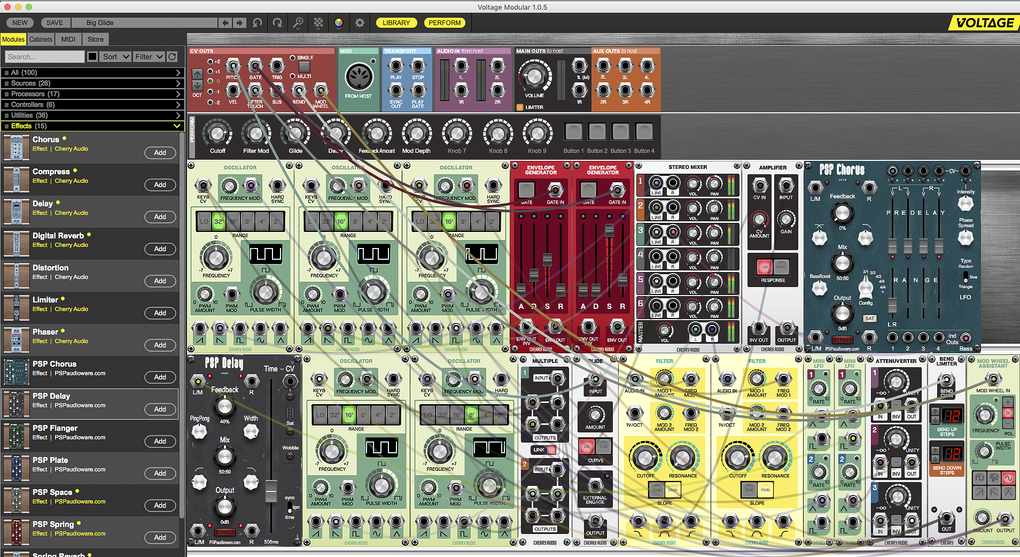The width and height of the screenshot is (1020, 557).
Task: Select the SINGLE mode radio in CV Outs
Action: (292, 58)
